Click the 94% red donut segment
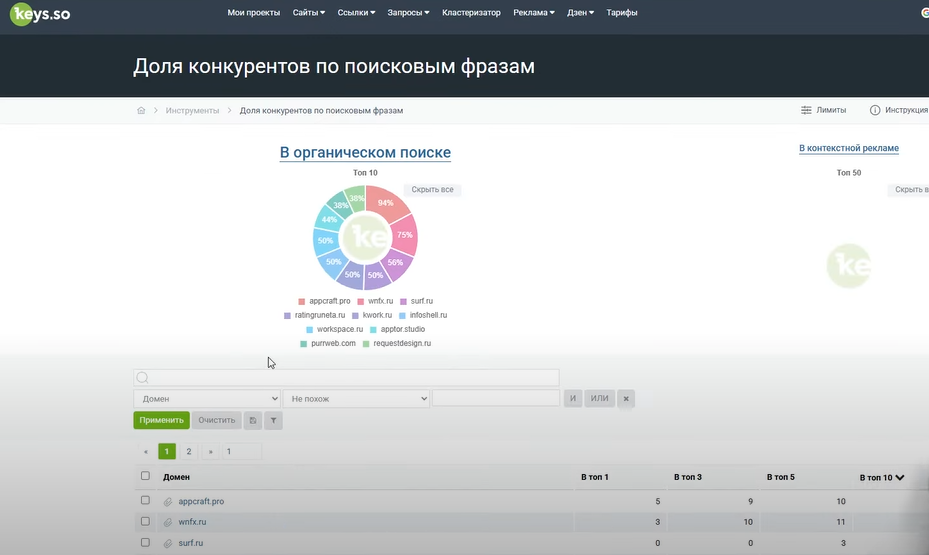This screenshot has width=929, height=555. (x=386, y=203)
